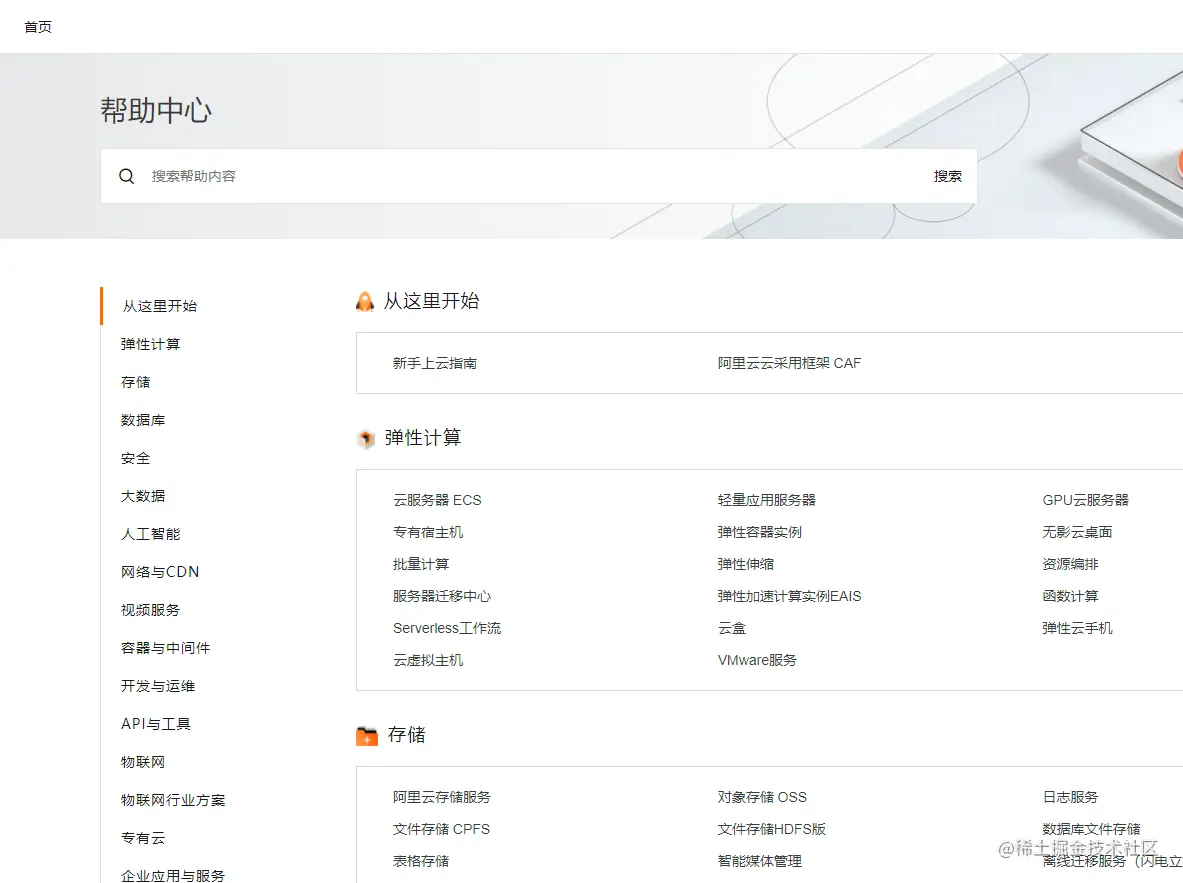This screenshot has width=1183, height=883.
Task: Select 安全 in the sidebar
Action: [x=135, y=458]
